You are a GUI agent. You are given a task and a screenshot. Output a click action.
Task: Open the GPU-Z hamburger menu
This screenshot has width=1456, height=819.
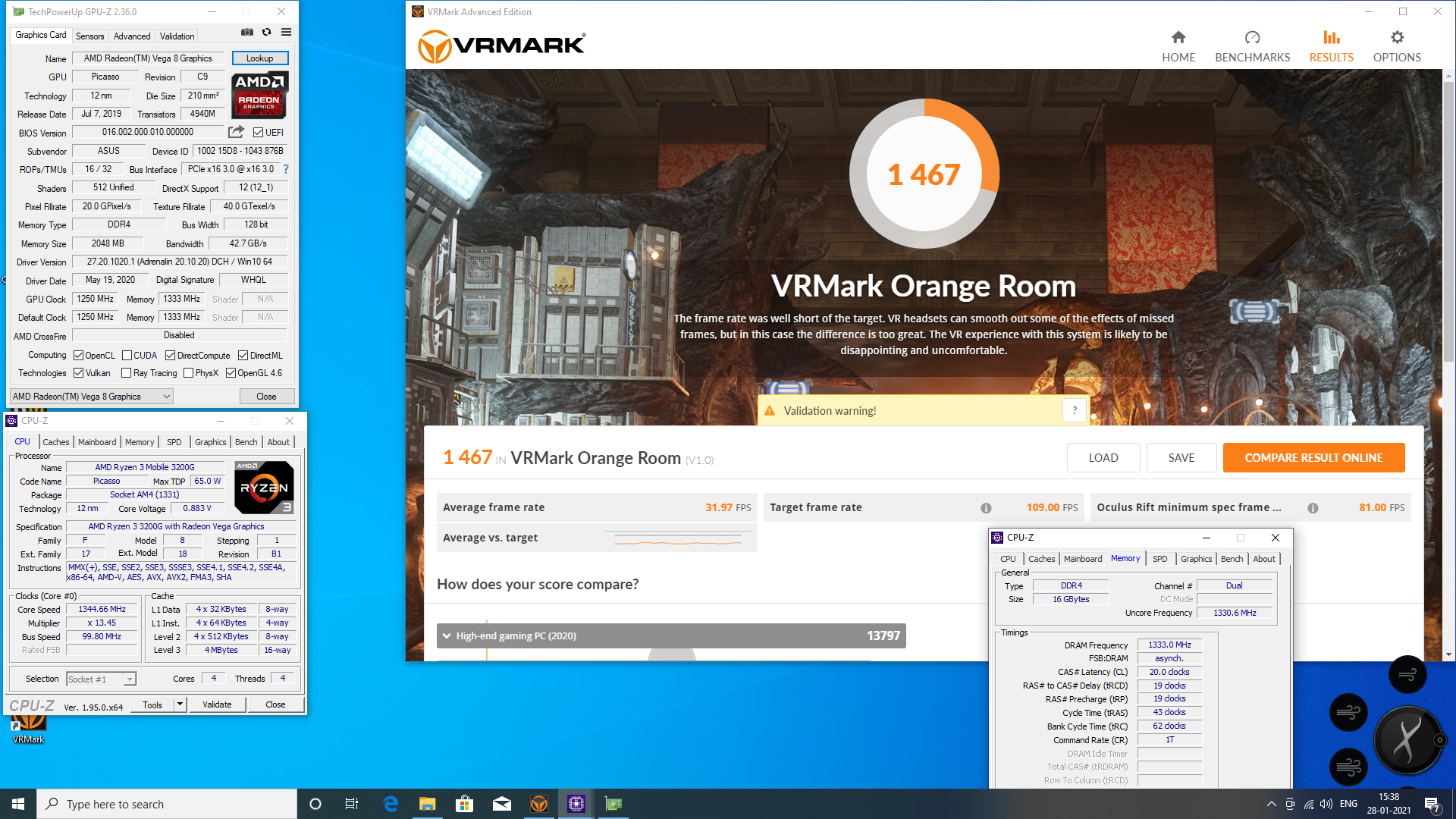tap(286, 33)
